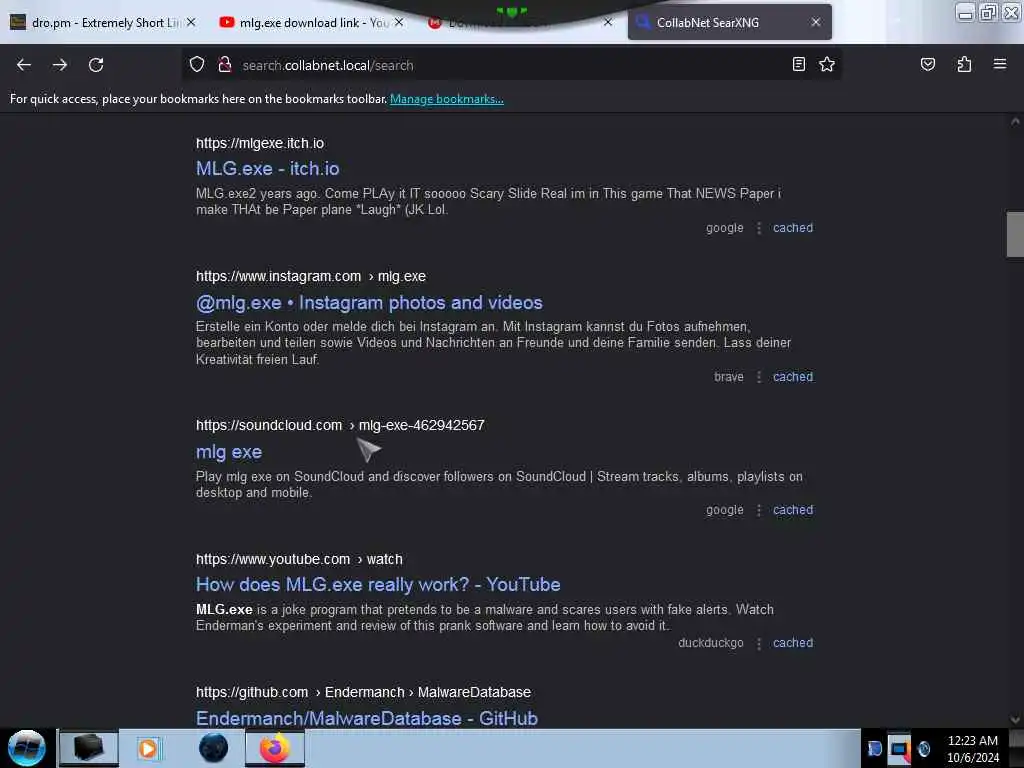Viewport: 1024px width, 768px height.
Task: Click the scrollbar up arrow
Action: pyautogui.click(x=1015, y=121)
